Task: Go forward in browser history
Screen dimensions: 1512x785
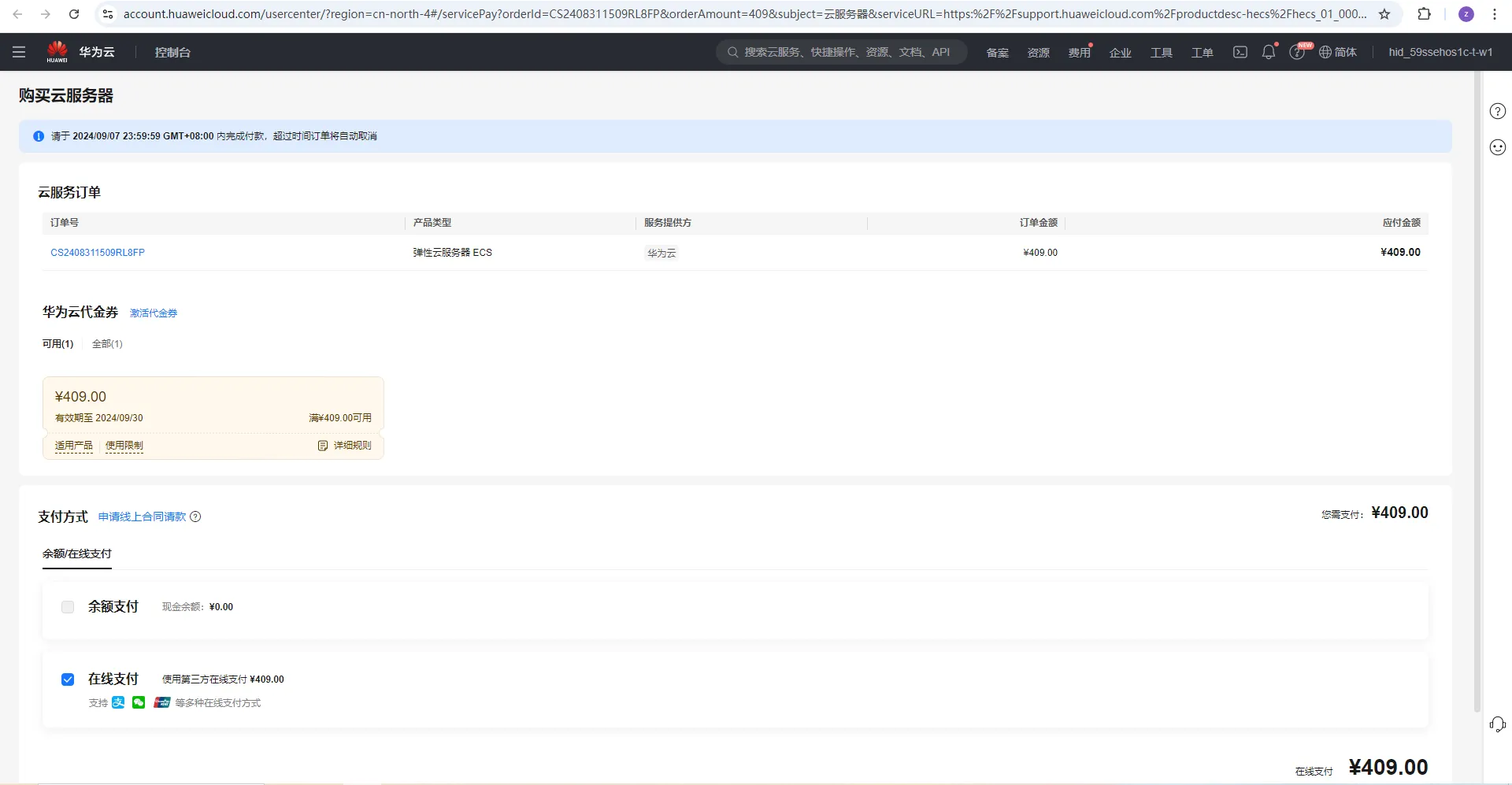Action: point(46,14)
